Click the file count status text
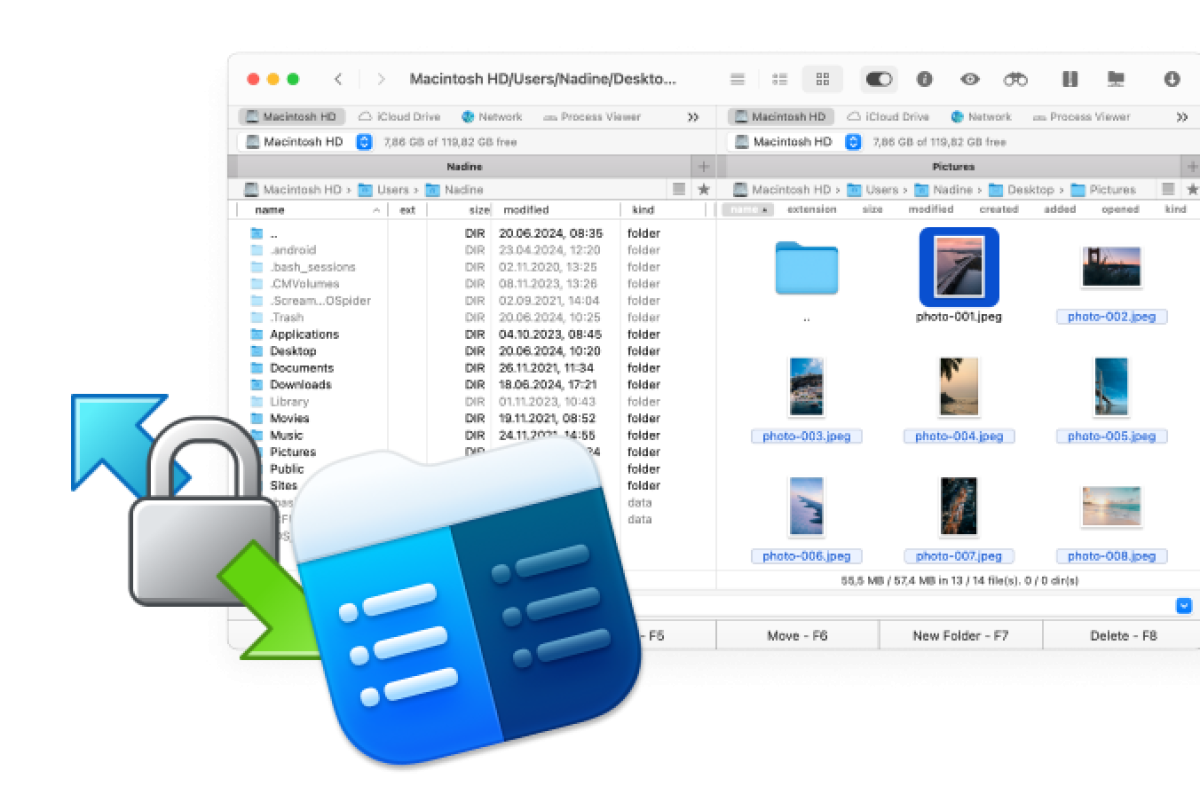This screenshot has width=1200, height=802. (959, 581)
